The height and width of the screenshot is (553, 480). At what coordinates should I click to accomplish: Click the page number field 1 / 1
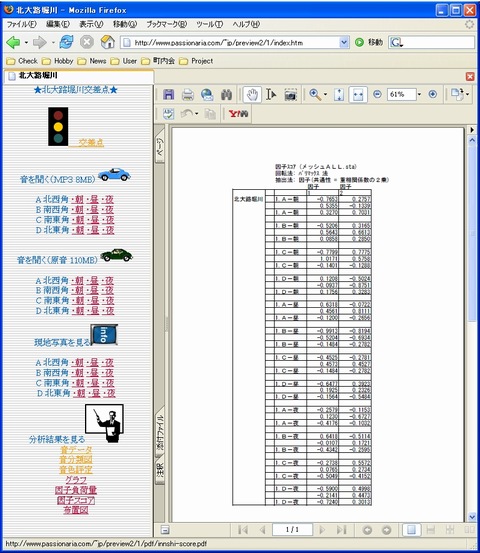pos(292,529)
